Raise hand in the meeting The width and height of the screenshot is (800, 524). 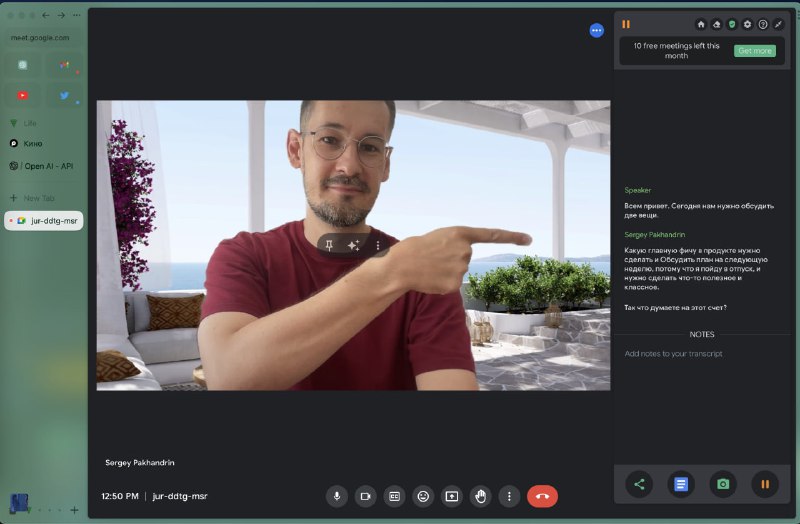pos(481,496)
